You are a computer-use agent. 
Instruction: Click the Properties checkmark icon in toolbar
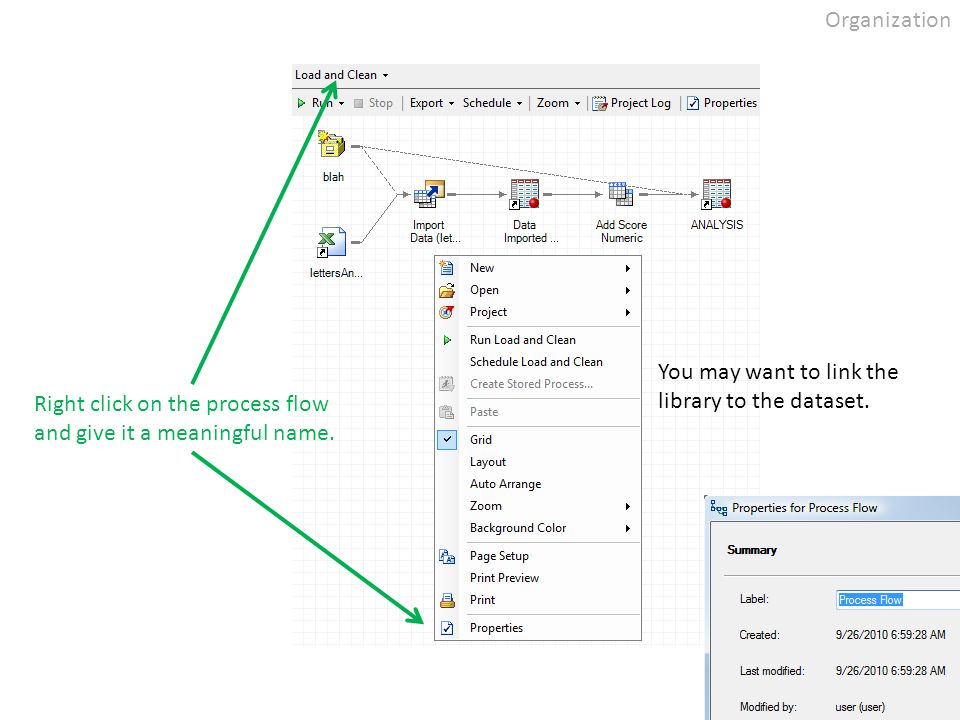[x=692, y=103]
